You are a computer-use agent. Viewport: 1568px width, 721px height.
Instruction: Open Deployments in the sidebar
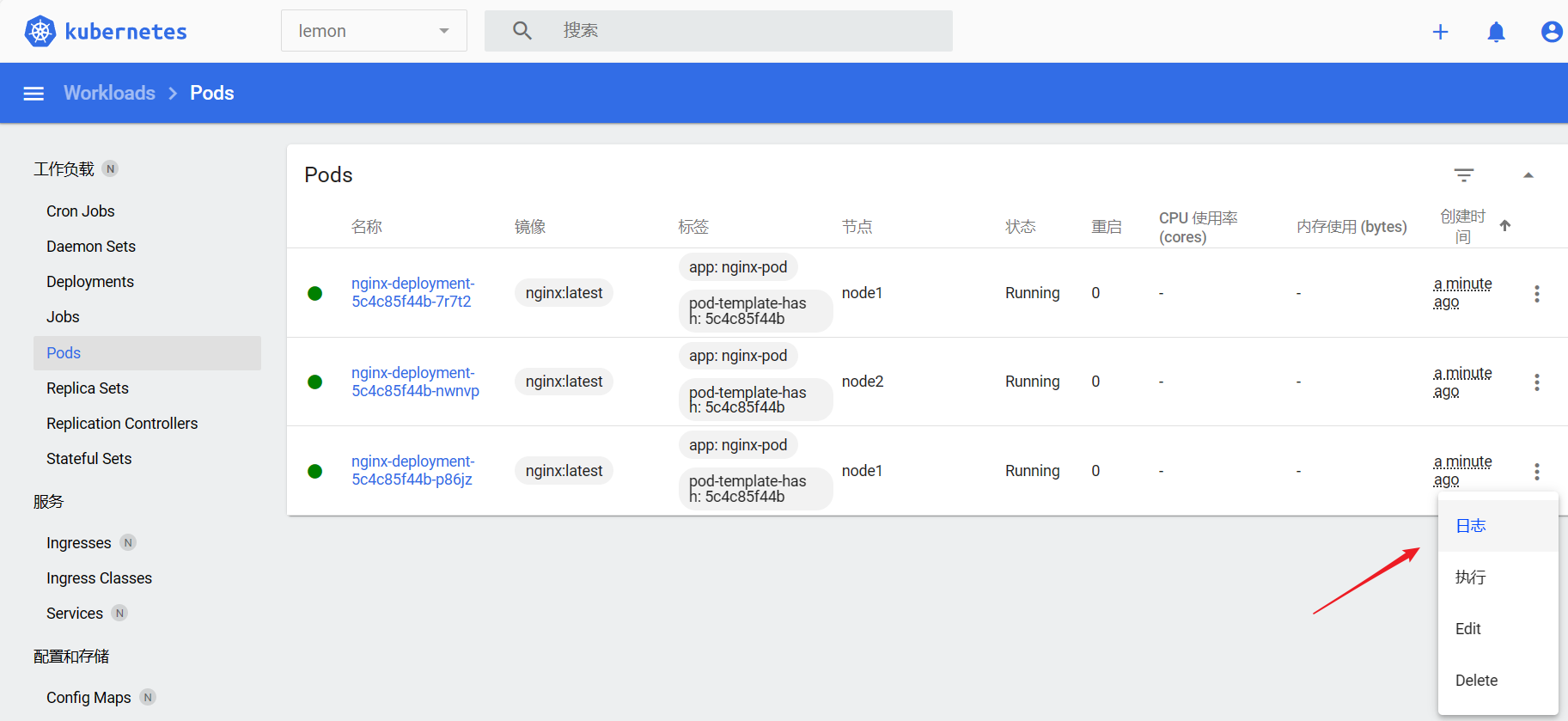[x=90, y=282]
